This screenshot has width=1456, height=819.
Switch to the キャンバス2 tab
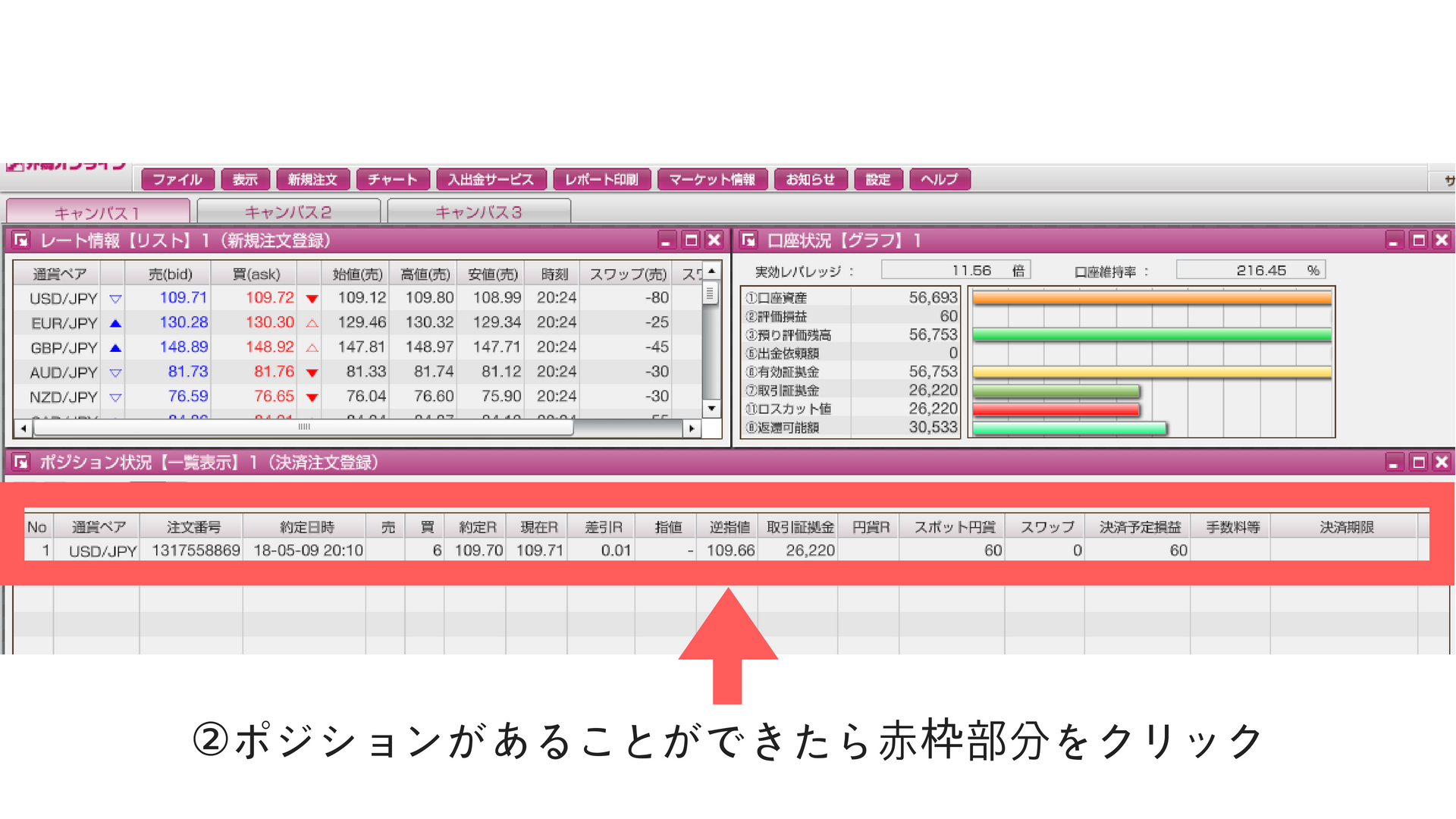288,212
